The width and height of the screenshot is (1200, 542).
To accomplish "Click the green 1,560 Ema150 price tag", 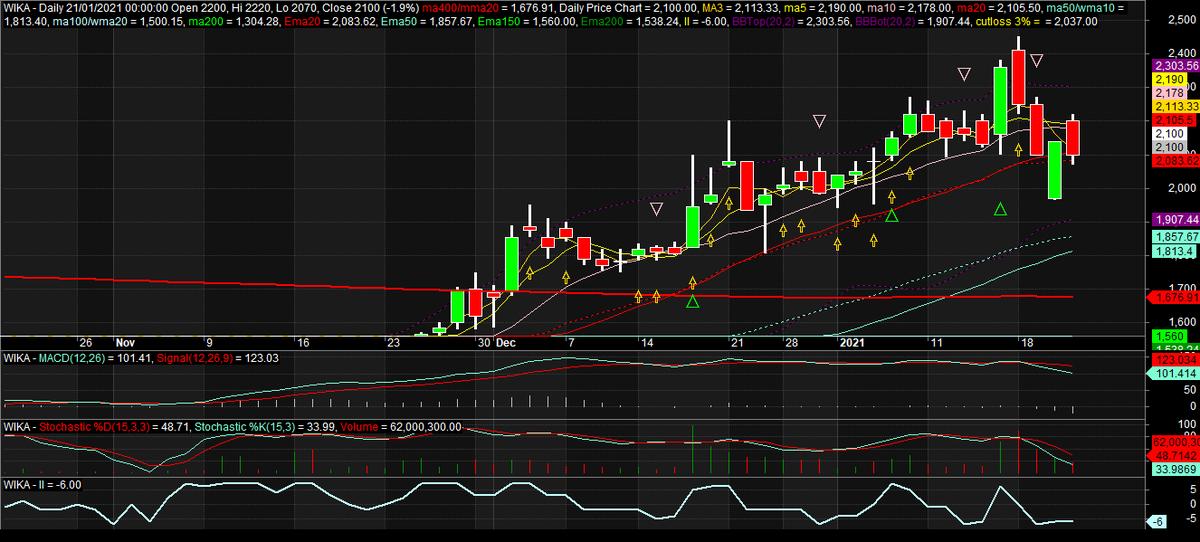I will point(1168,336).
